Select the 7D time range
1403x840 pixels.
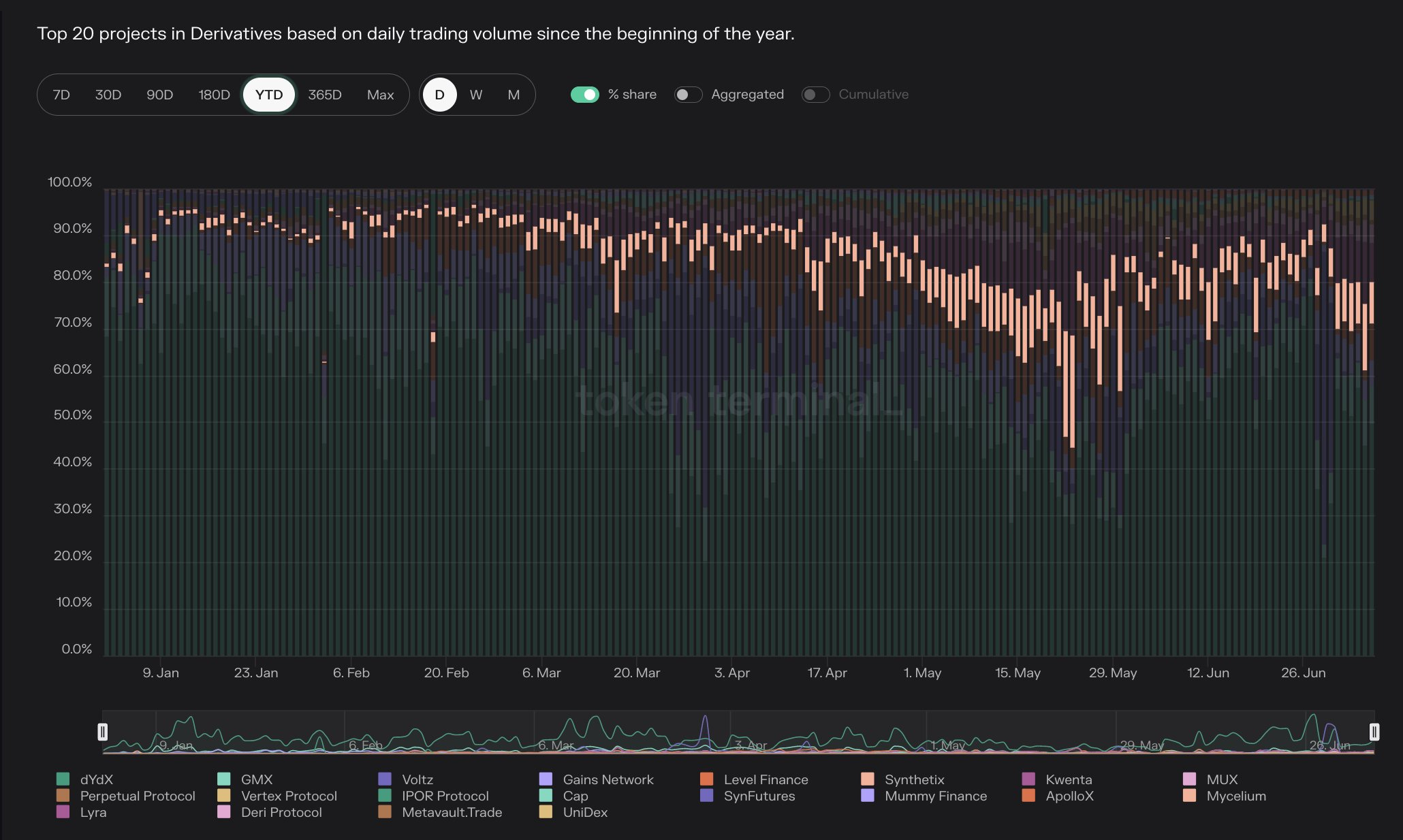[61, 95]
